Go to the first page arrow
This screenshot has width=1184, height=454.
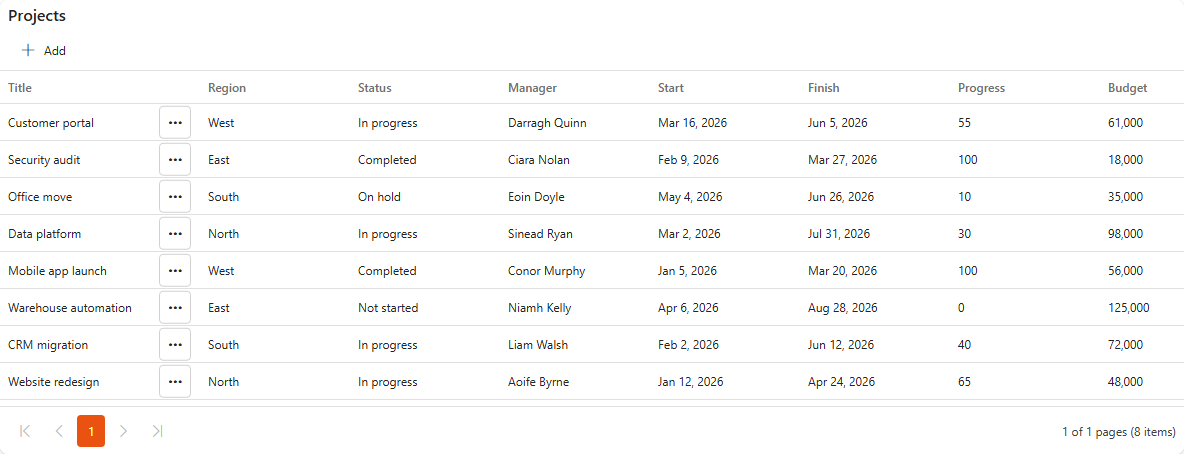pos(25,431)
